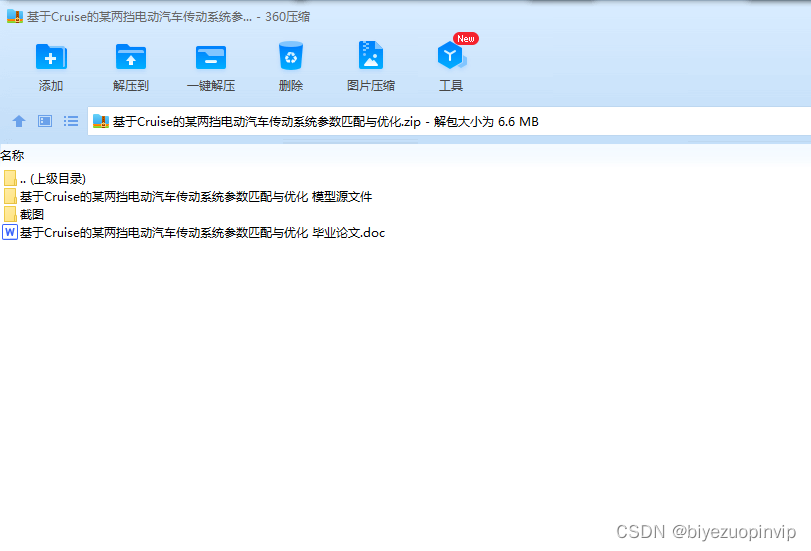Switch to the list view mode

pos(71,121)
